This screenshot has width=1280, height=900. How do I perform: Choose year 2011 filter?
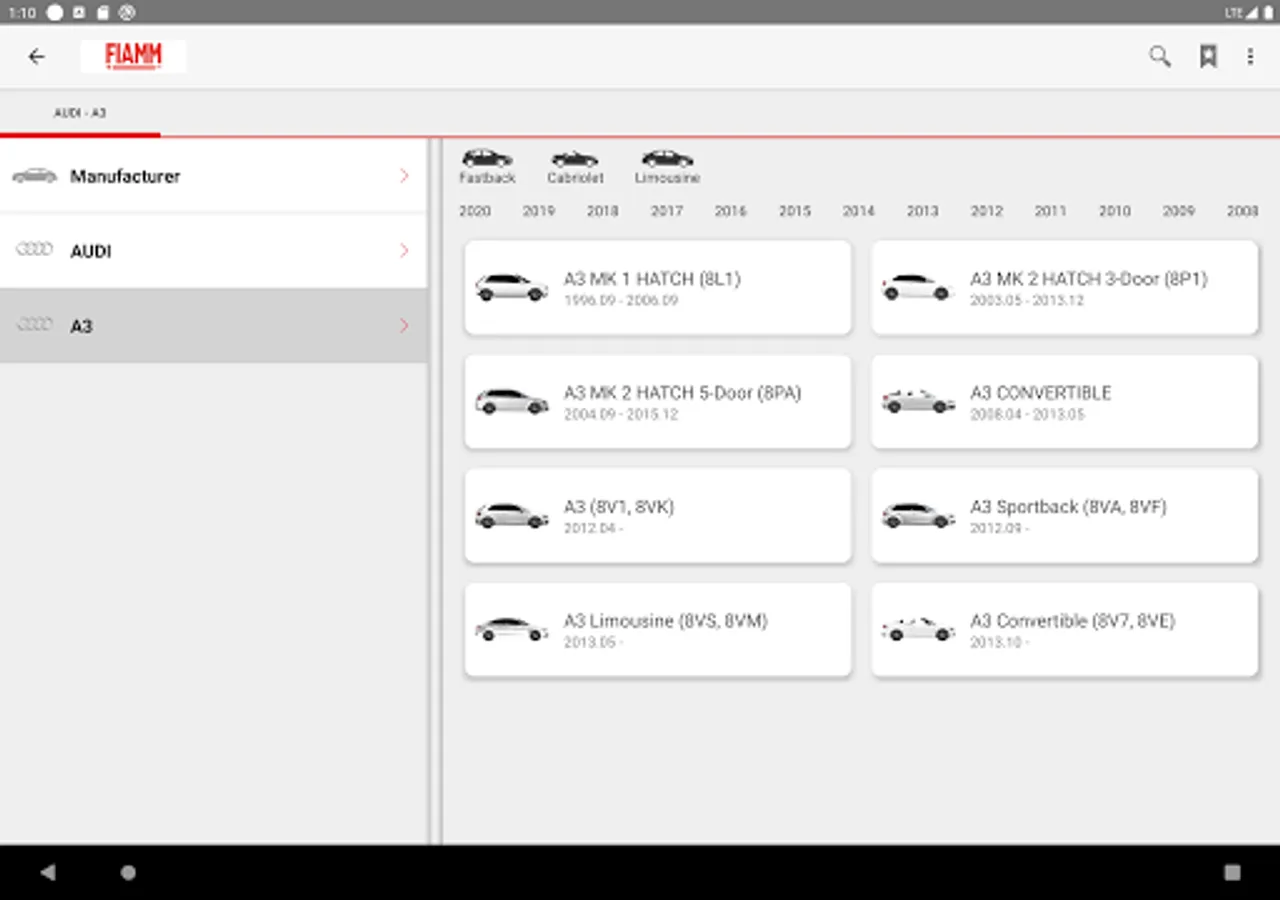coord(1051,211)
